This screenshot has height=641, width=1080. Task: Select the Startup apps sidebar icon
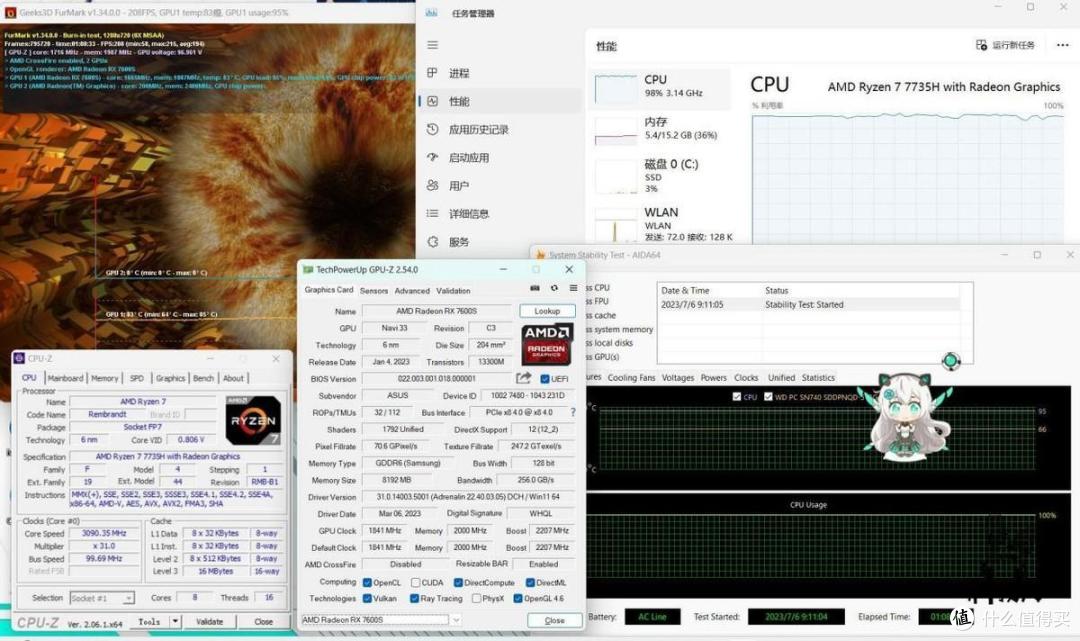coord(433,157)
